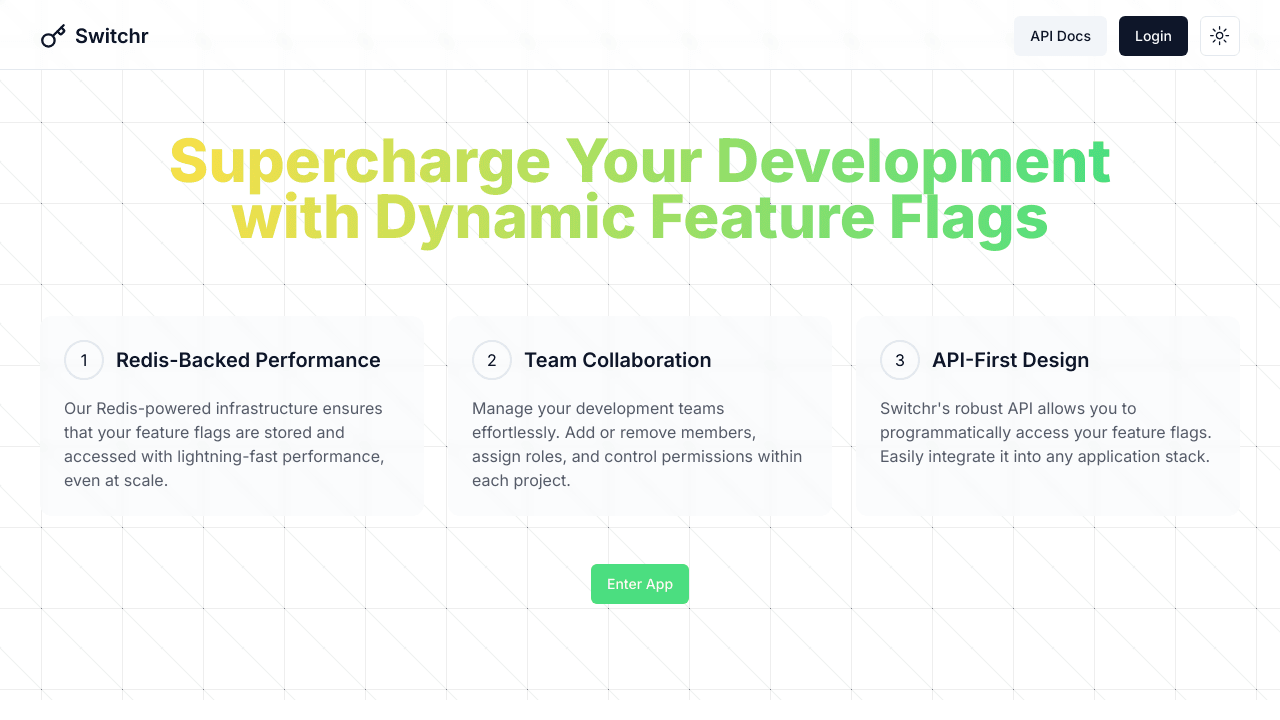Viewport: 1280px width, 720px height.
Task: Click the Switchr key logo icon
Action: pos(53,36)
